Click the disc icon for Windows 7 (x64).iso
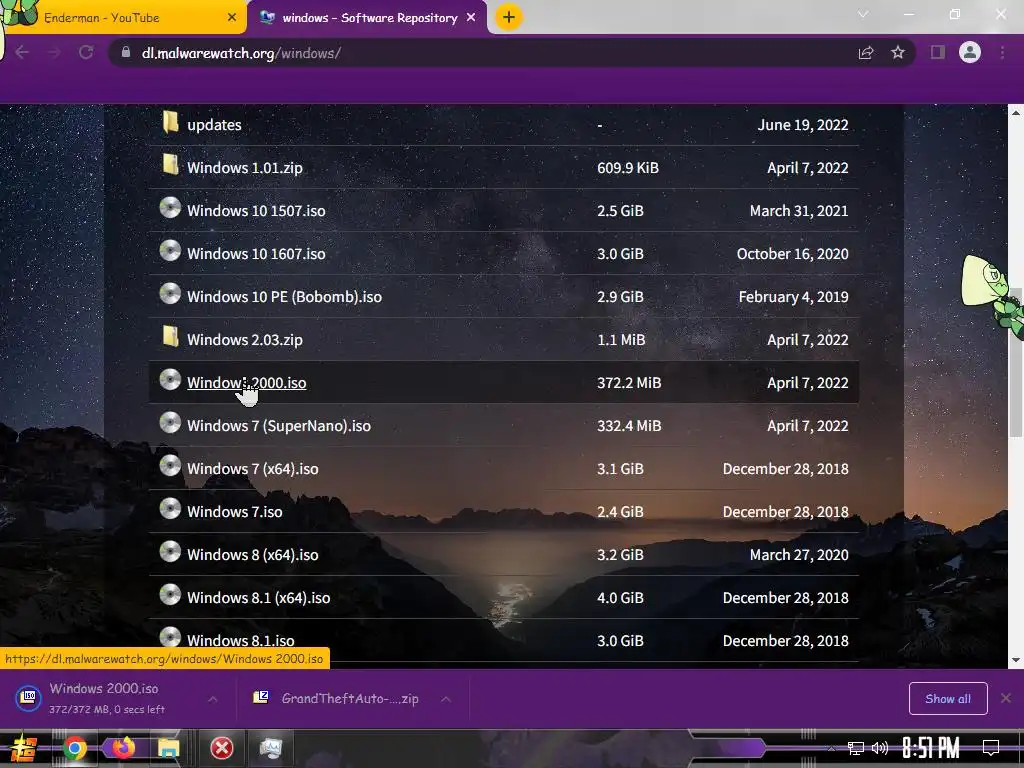 (x=170, y=466)
